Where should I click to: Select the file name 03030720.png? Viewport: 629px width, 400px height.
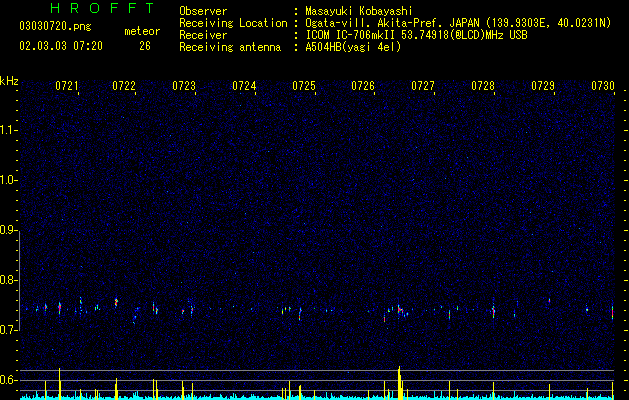tap(55, 27)
